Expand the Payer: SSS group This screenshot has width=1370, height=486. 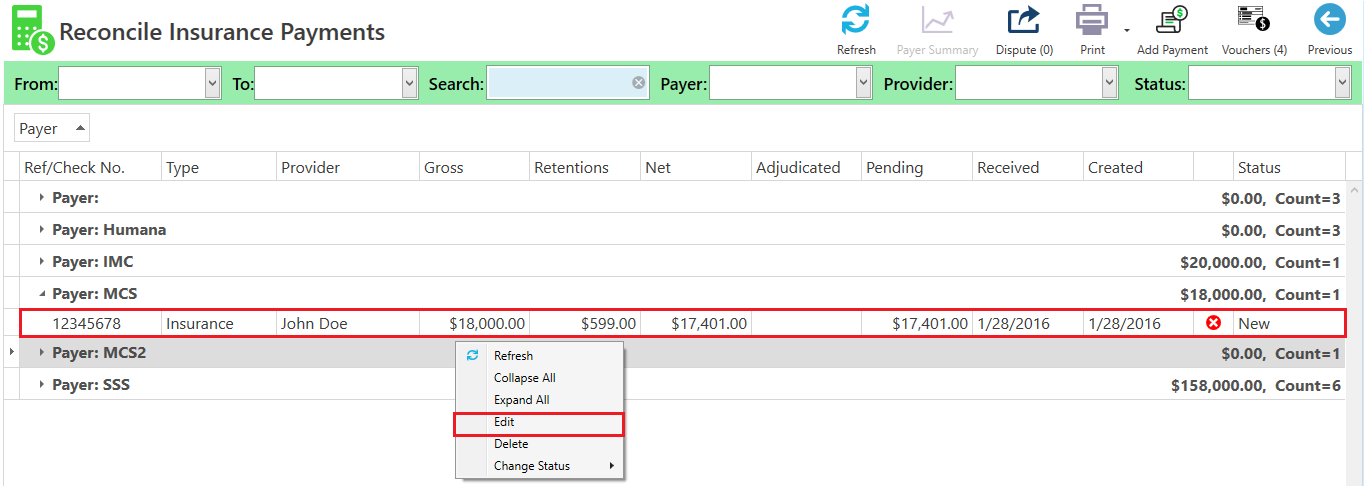(x=42, y=385)
